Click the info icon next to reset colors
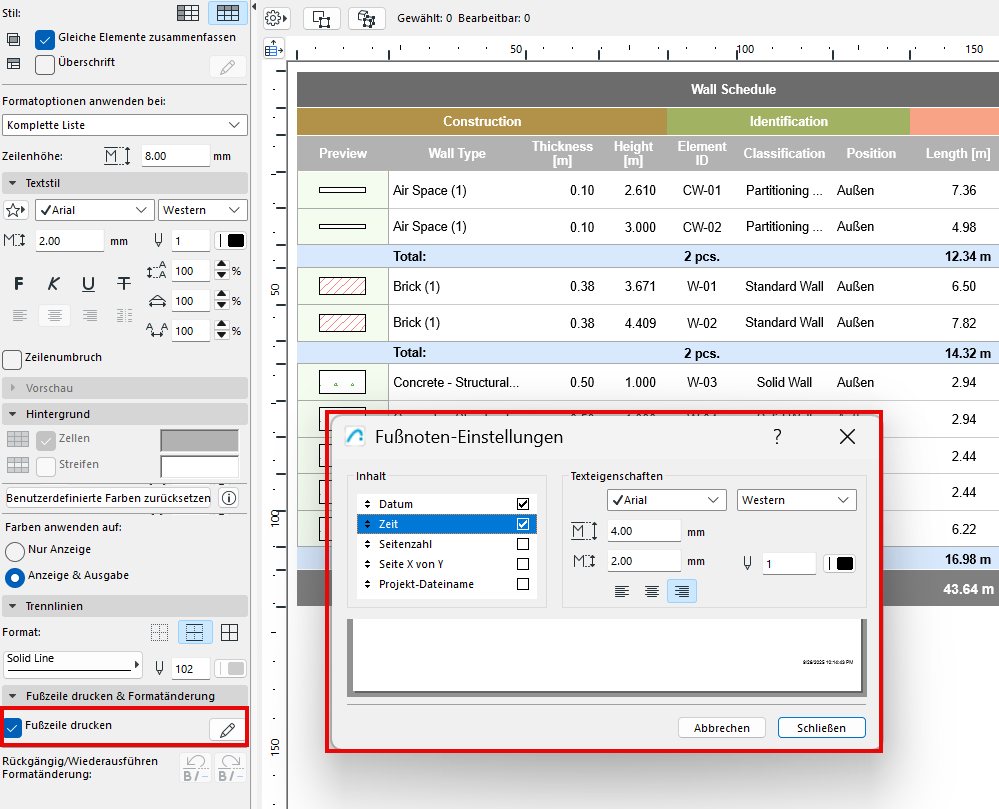This screenshot has height=809, width=999. point(229,498)
